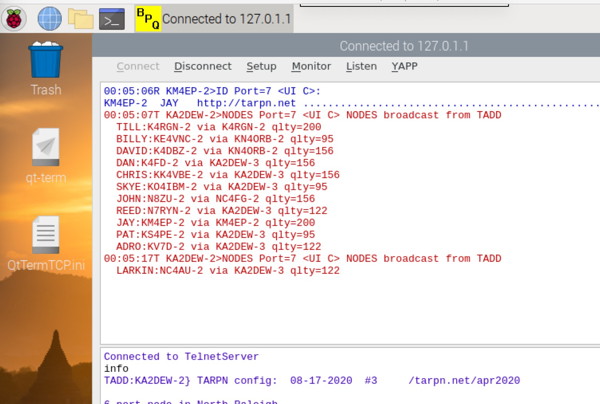Click the 'JOHN:N8ZU-2 via NC4FG-2' line
The image size is (600, 404).
pos(215,199)
